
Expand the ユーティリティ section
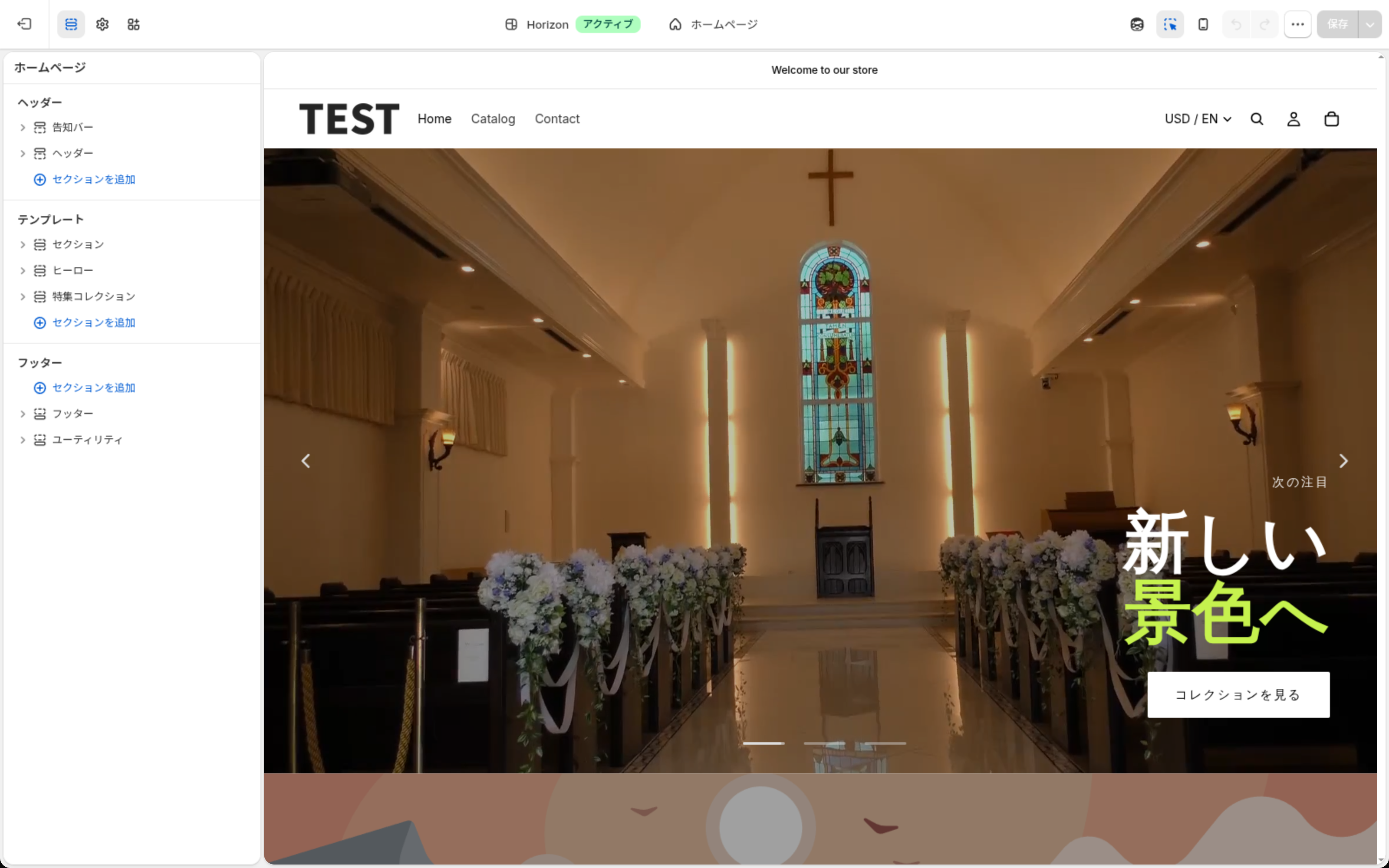point(23,440)
